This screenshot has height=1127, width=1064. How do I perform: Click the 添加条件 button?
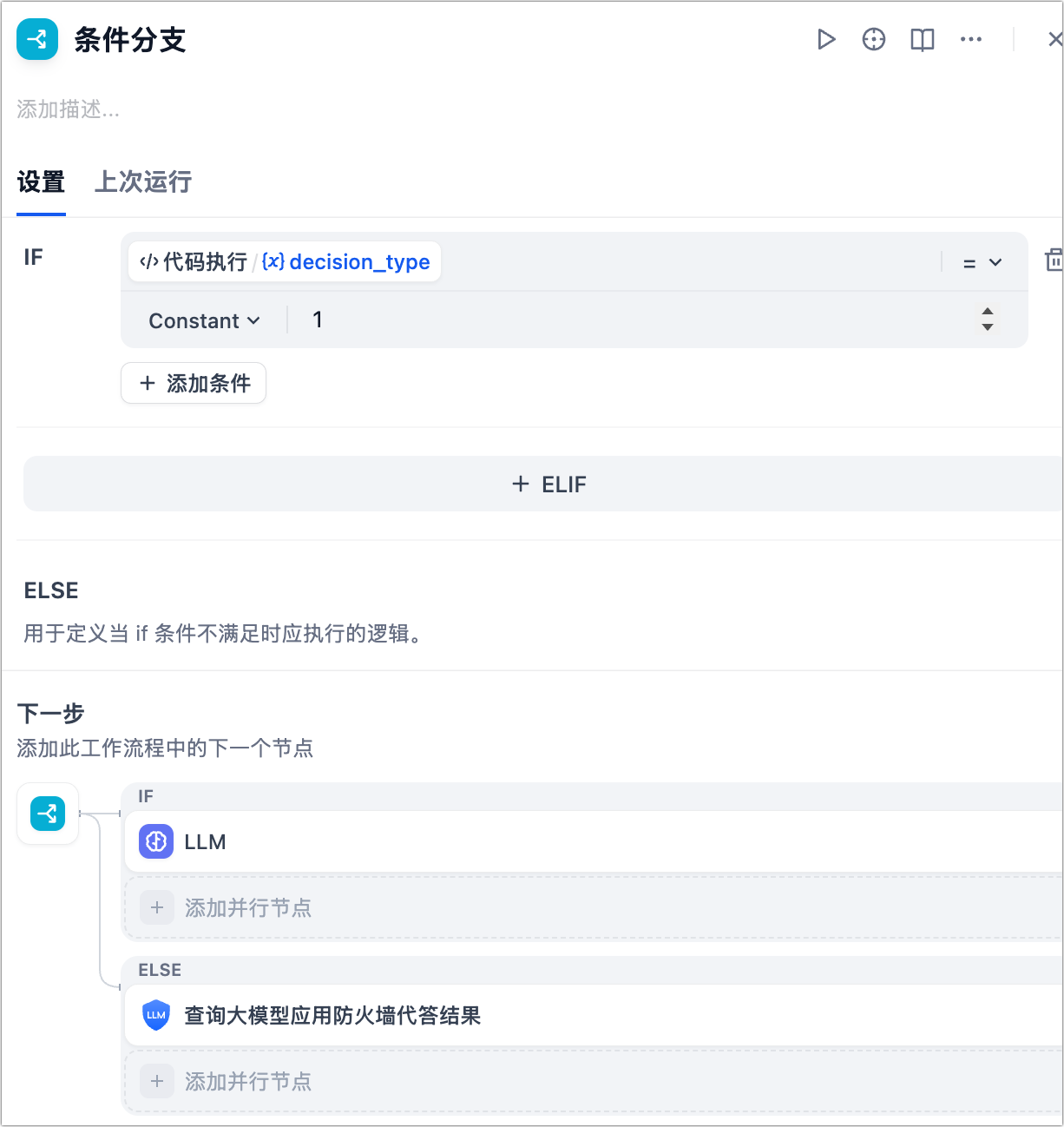pyautogui.click(x=194, y=383)
